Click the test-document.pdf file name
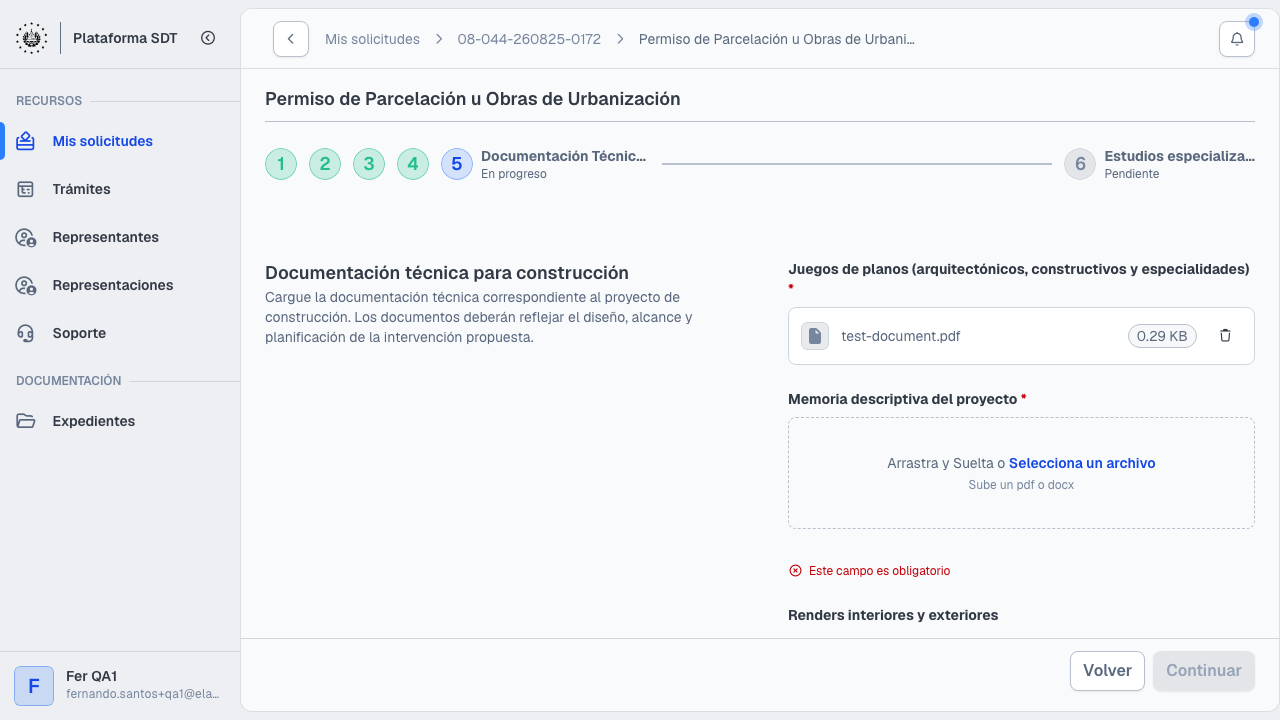1280x720 pixels. (901, 336)
